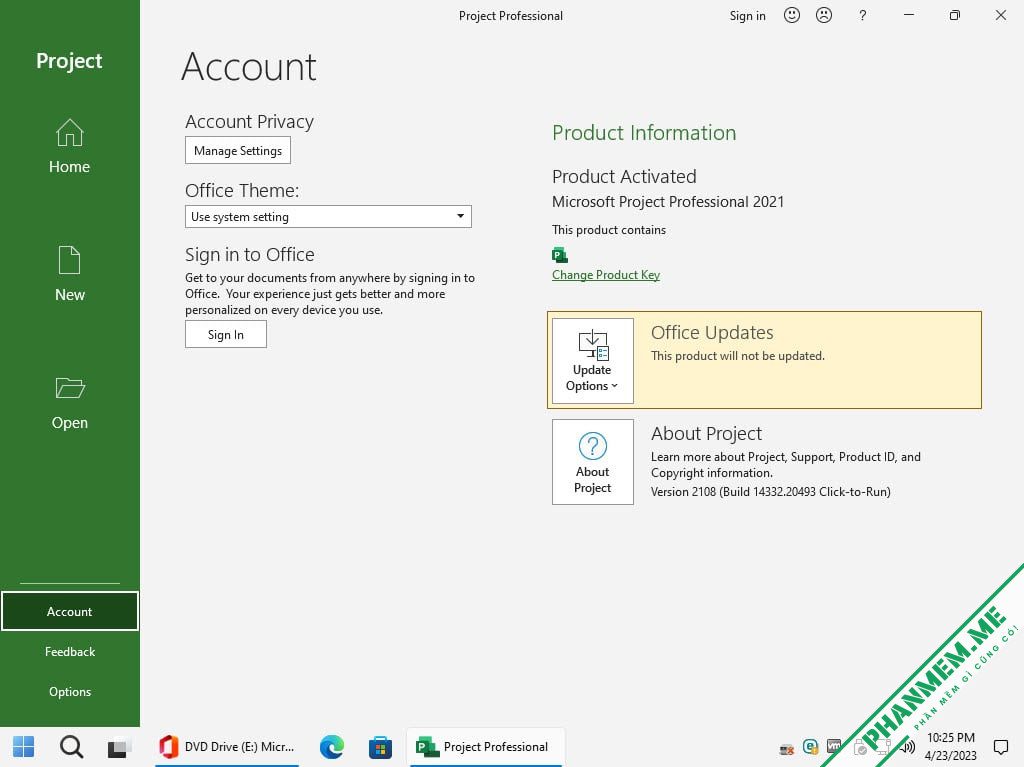Open the Windows Start menu

pyautogui.click(x=24, y=747)
